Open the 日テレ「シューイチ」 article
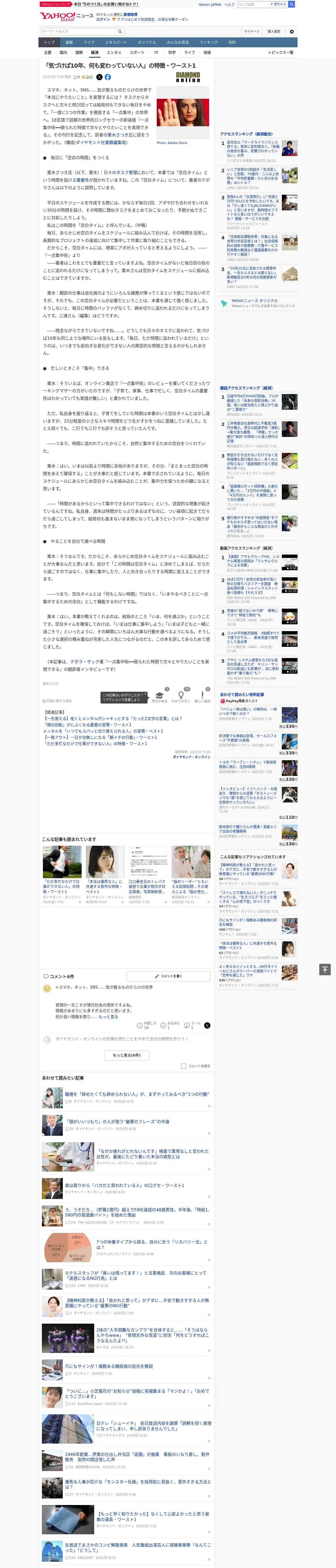This screenshot has width=336, height=1568. tap(153, 1426)
